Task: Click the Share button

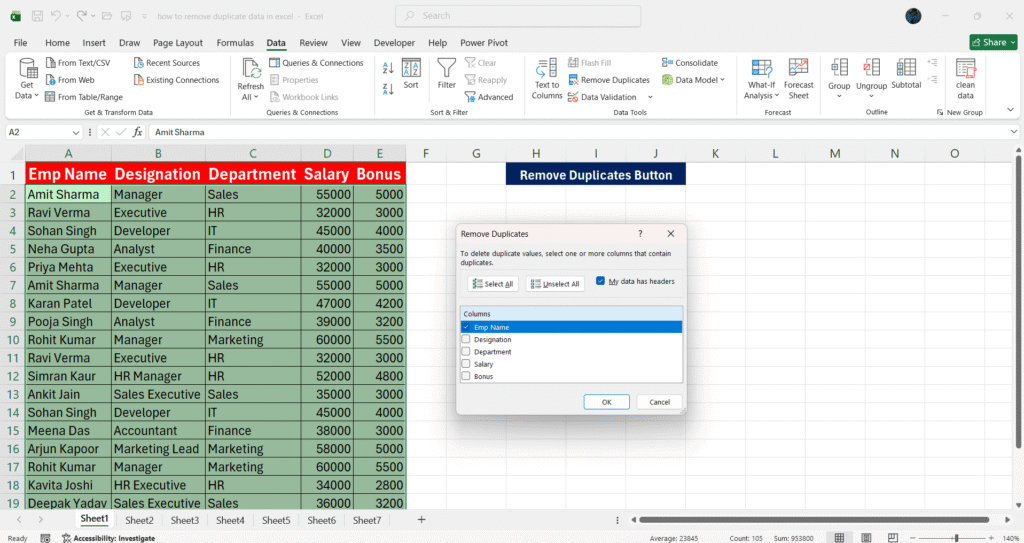Action: [993, 42]
